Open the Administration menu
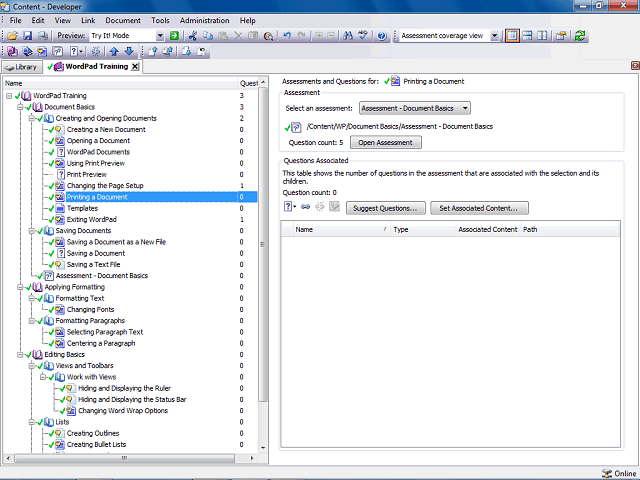The height and width of the screenshot is (480, 640). (x=204, y=20)
